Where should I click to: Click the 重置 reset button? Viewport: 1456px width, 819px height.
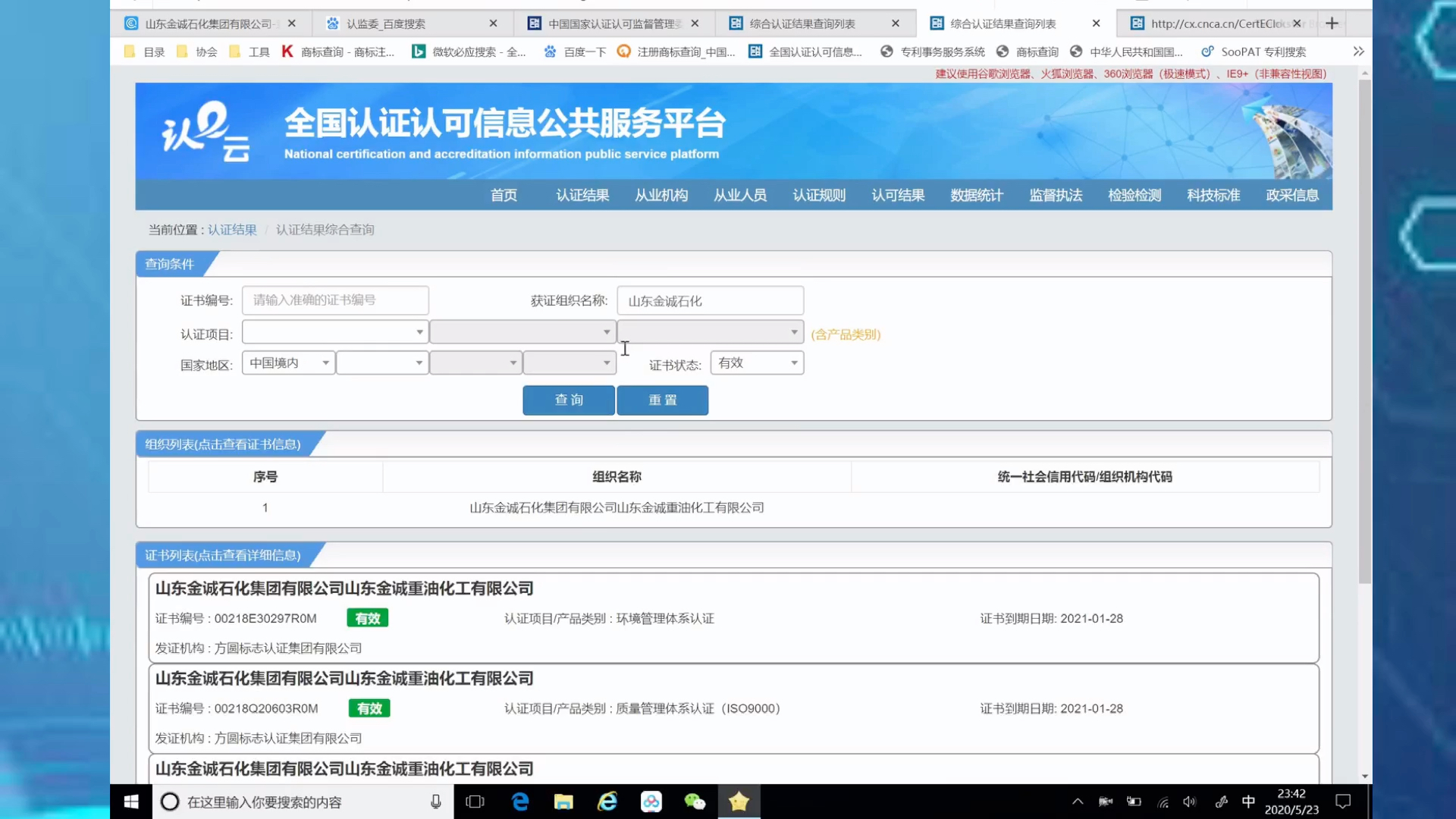click(663, 400)
